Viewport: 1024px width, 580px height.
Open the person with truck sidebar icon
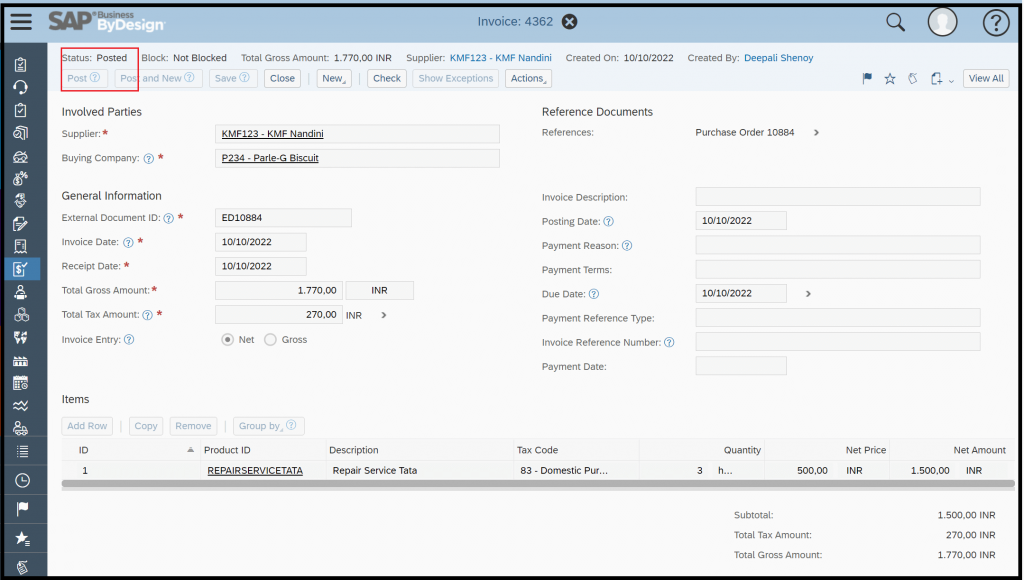21,428
